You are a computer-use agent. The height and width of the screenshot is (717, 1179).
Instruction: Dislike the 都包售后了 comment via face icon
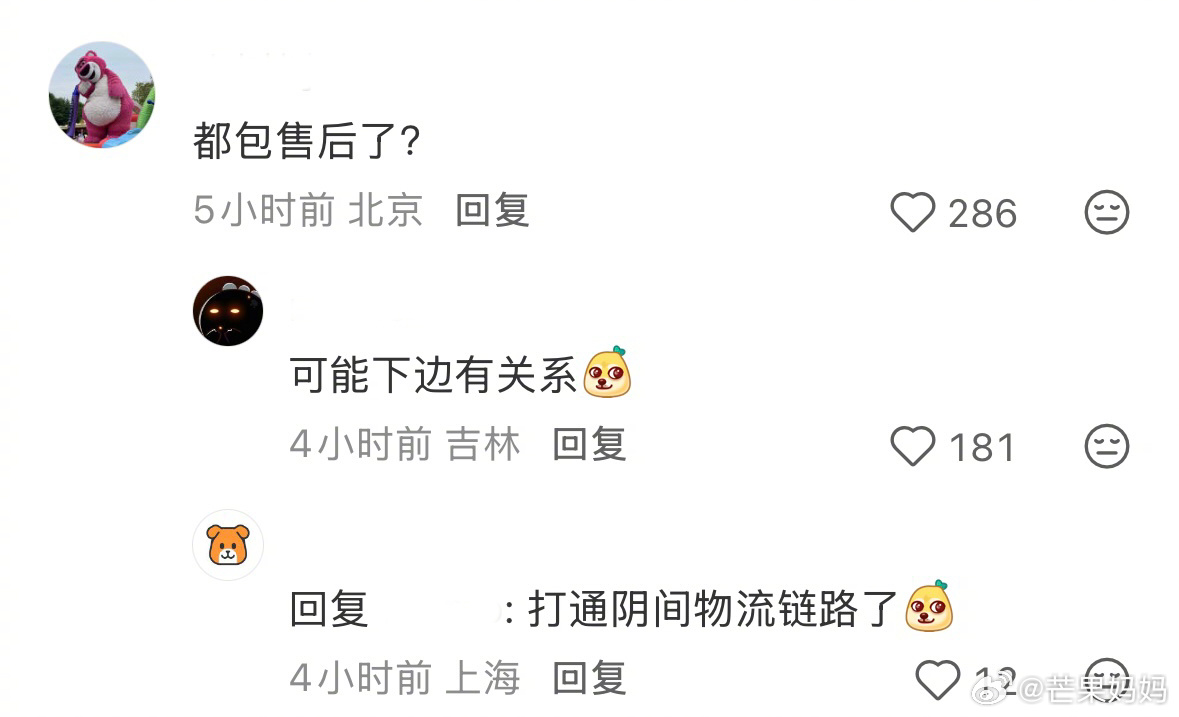pyautogui.click(x=1107, y=212)
